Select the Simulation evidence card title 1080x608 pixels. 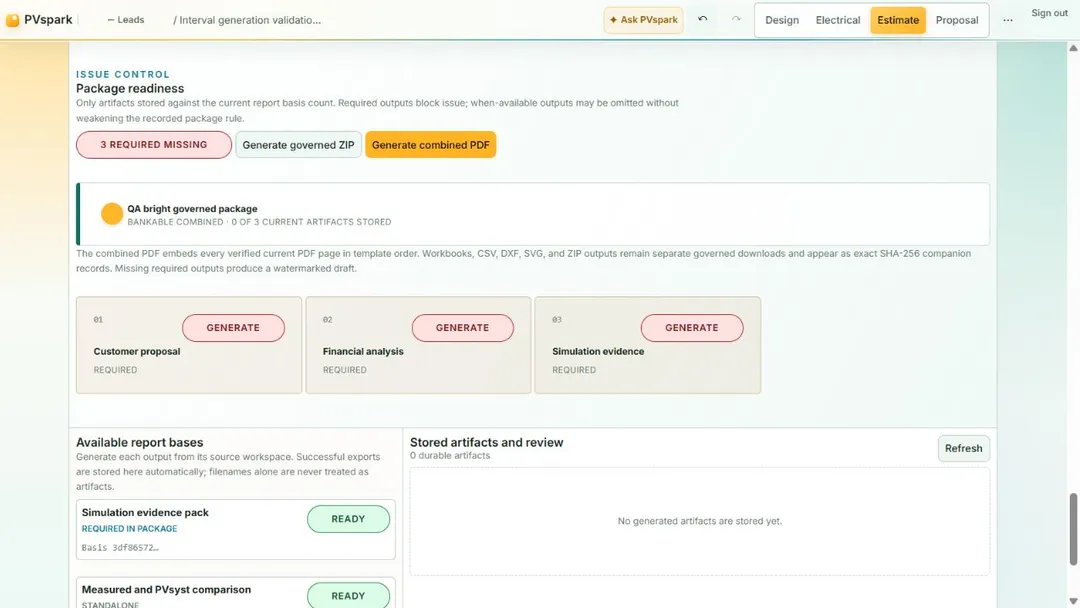pyautogui.click(x=598, y=351)
